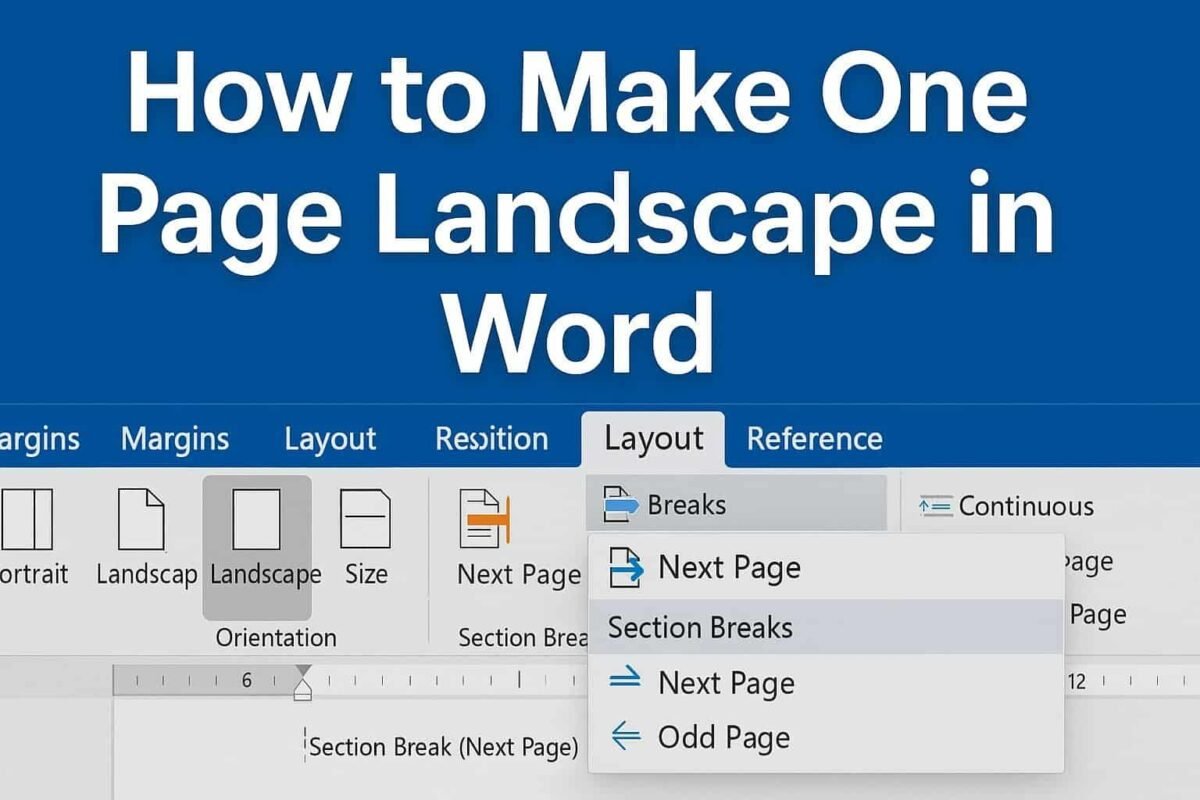Expand the Breaks dropdown by its label
1200x800 pixels.
tap(687, 506)
